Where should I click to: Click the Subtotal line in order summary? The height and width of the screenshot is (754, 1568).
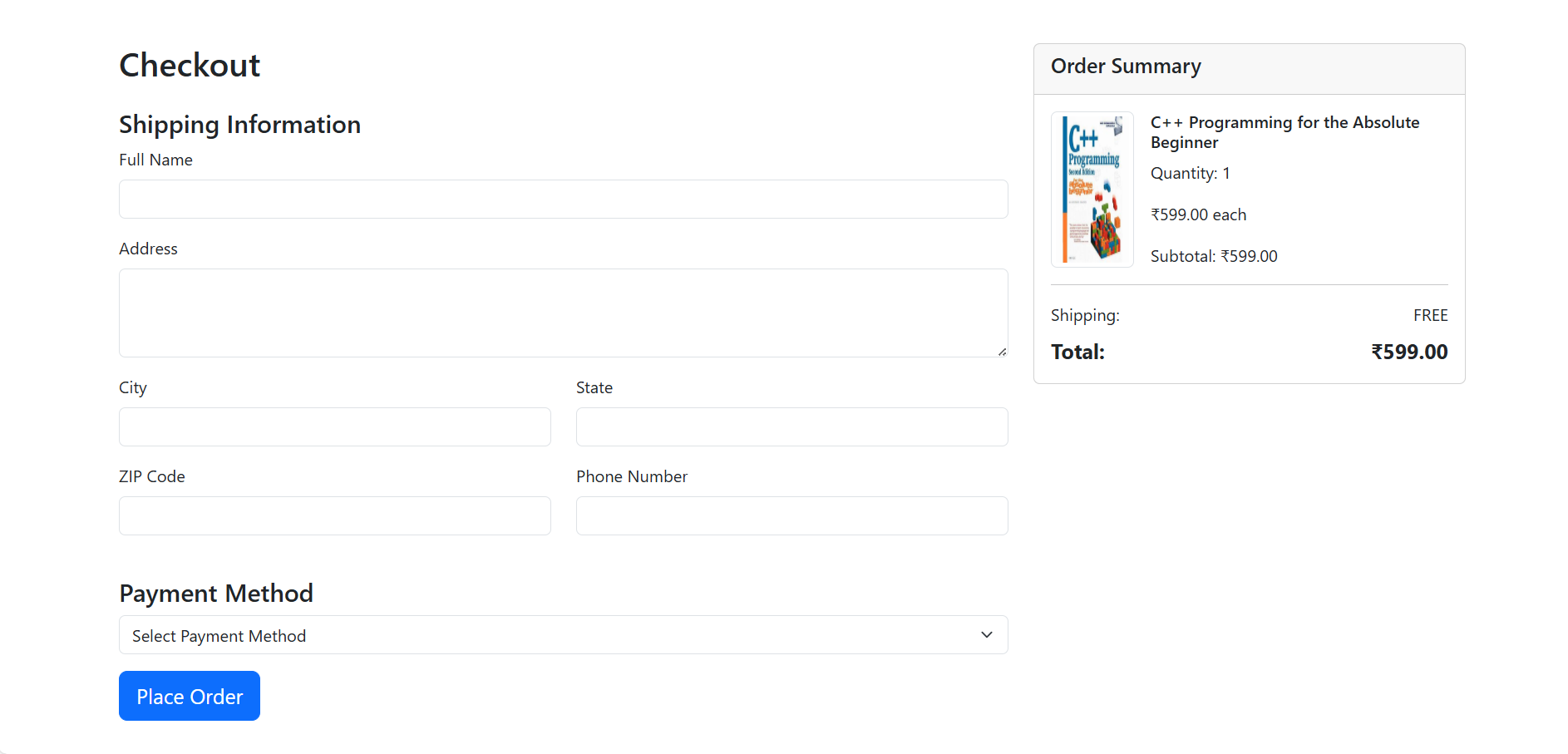point(1214,256)
